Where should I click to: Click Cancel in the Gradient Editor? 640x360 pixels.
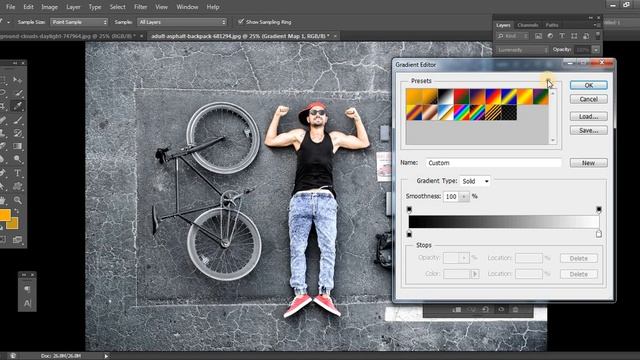[x=589, y=99]
